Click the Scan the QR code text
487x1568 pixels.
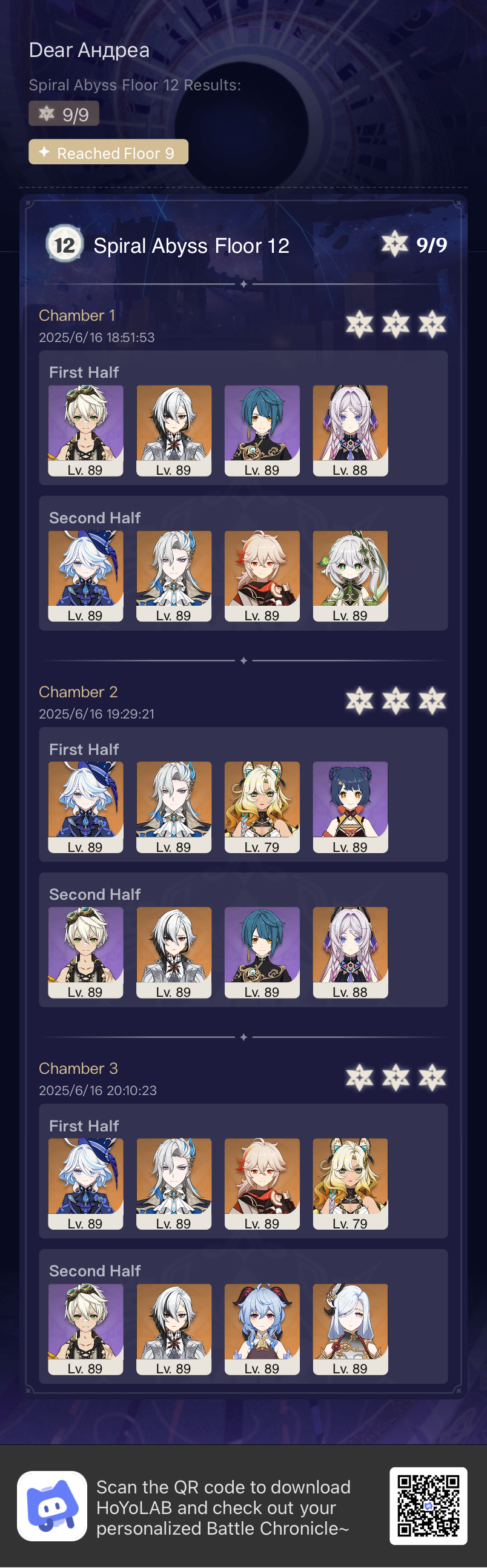point(223,1508)
